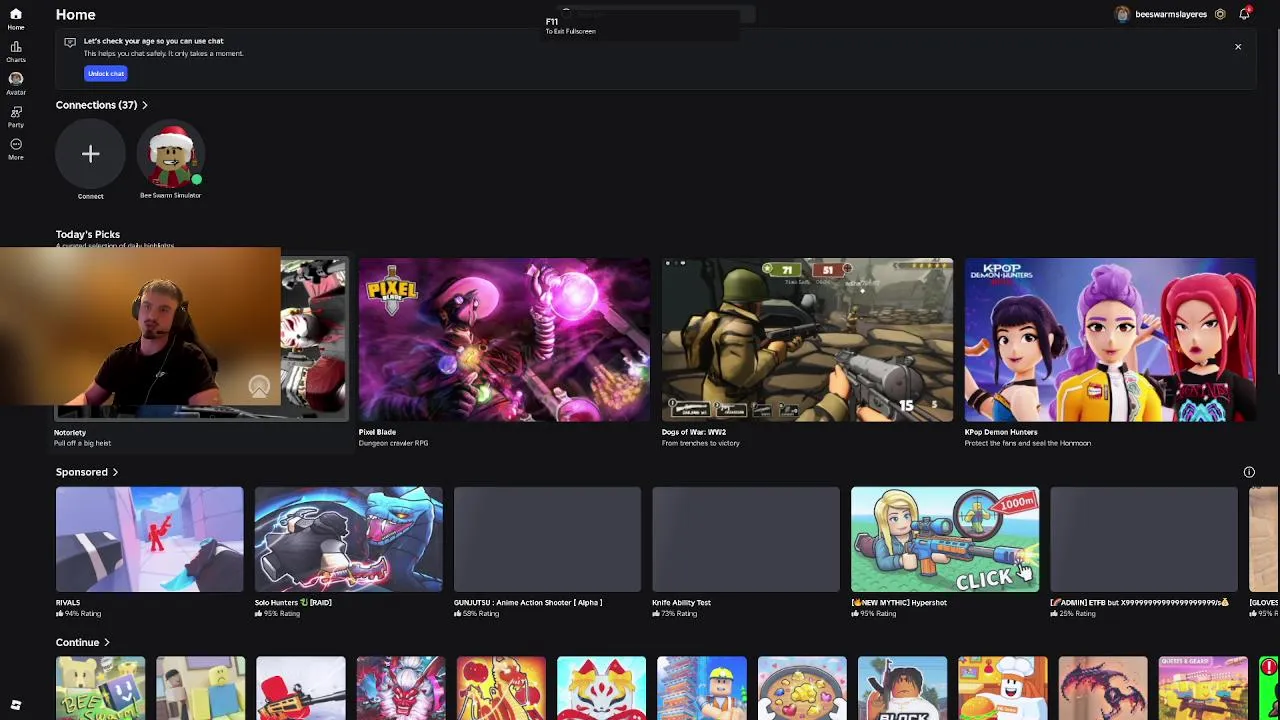Viewport: 1280px width, 720px height.
Task: Click the Notoriety game title
Action: [x=70, y=433]
